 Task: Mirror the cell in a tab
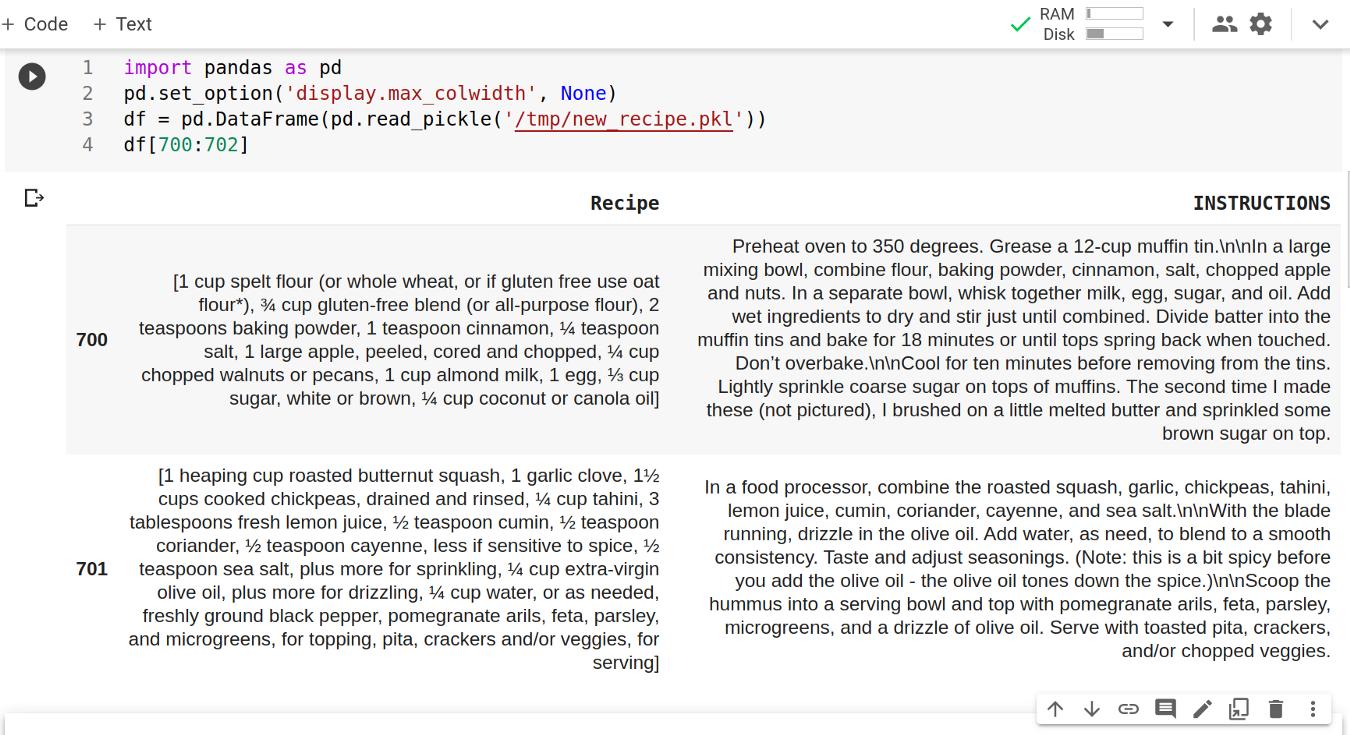1239,709
